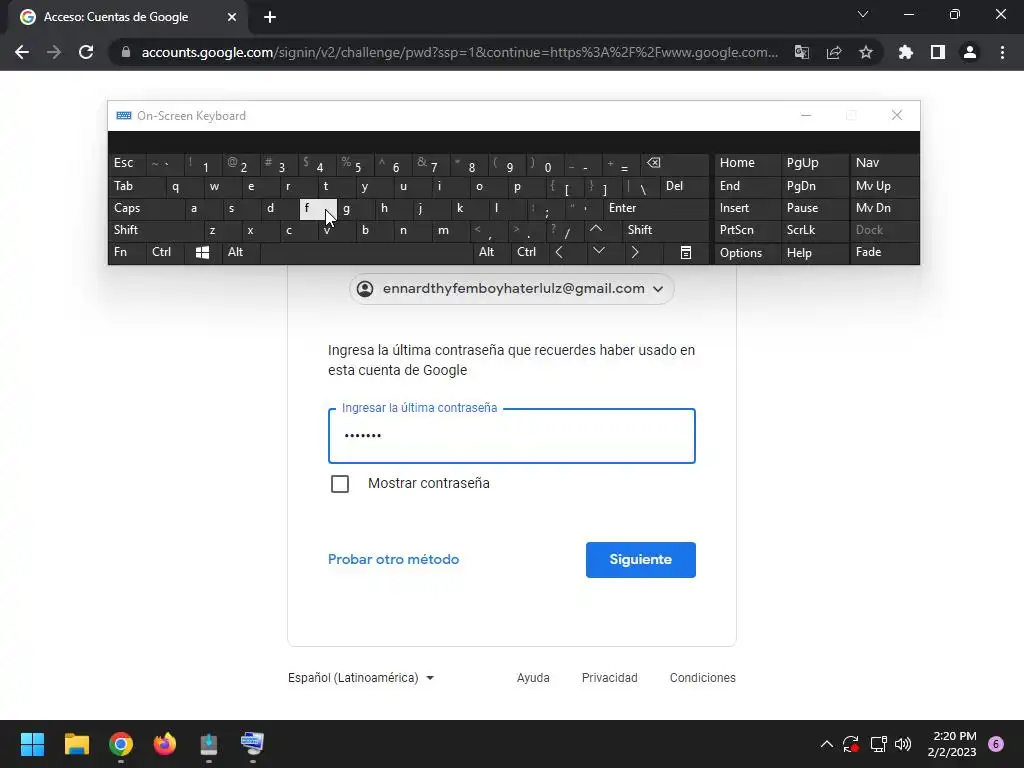Tap the Tab key on On-Screen Keyboard
The height and width of the screenshot is (768, 1024).
pos(136,186)
